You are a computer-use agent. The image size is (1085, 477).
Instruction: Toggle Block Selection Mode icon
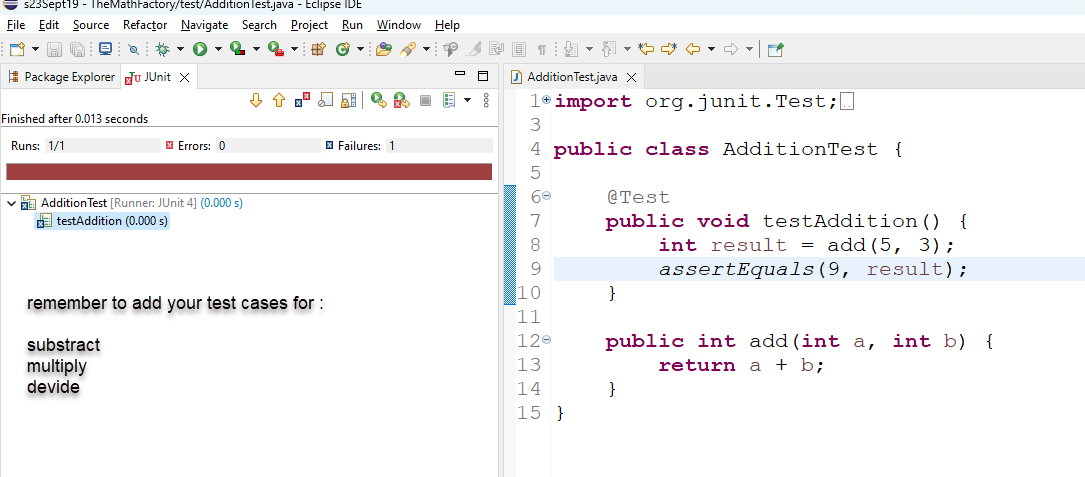[519, 49]
